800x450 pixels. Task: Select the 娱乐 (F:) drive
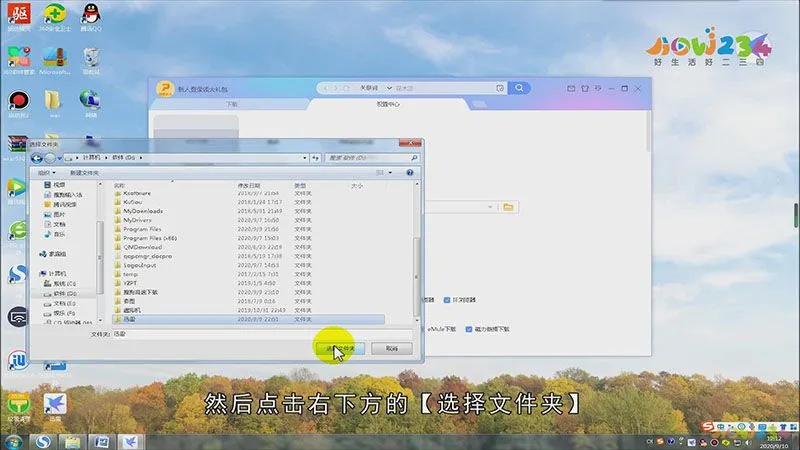(60, 313)
